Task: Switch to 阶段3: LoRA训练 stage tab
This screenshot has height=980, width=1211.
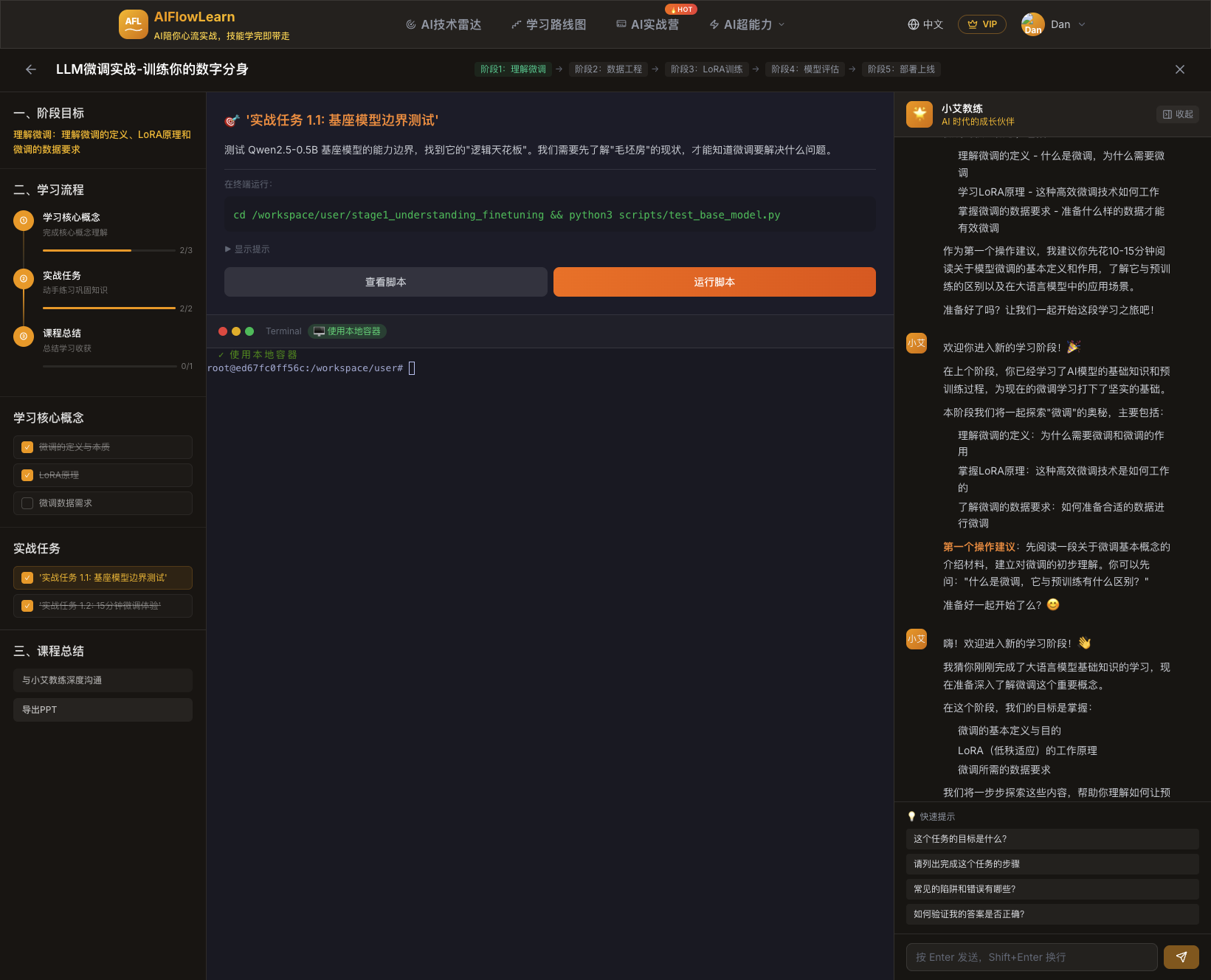Action: (706, 69)
